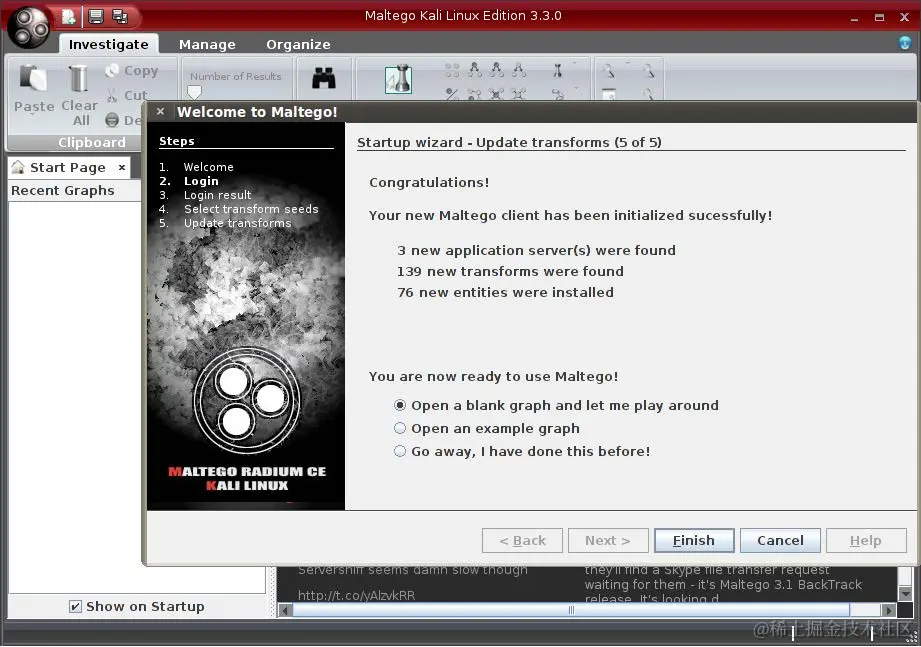This screenshot has width=921, height=647.
Task: Click the vertical align icon right of tree layouts
Action: (557, 70)
